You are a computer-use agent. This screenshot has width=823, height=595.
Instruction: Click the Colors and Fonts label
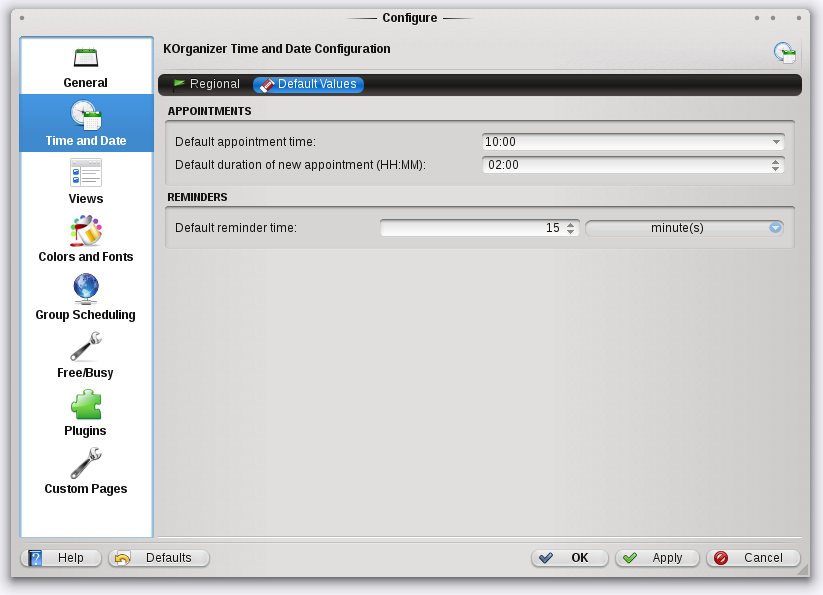(x=86, y=257)
